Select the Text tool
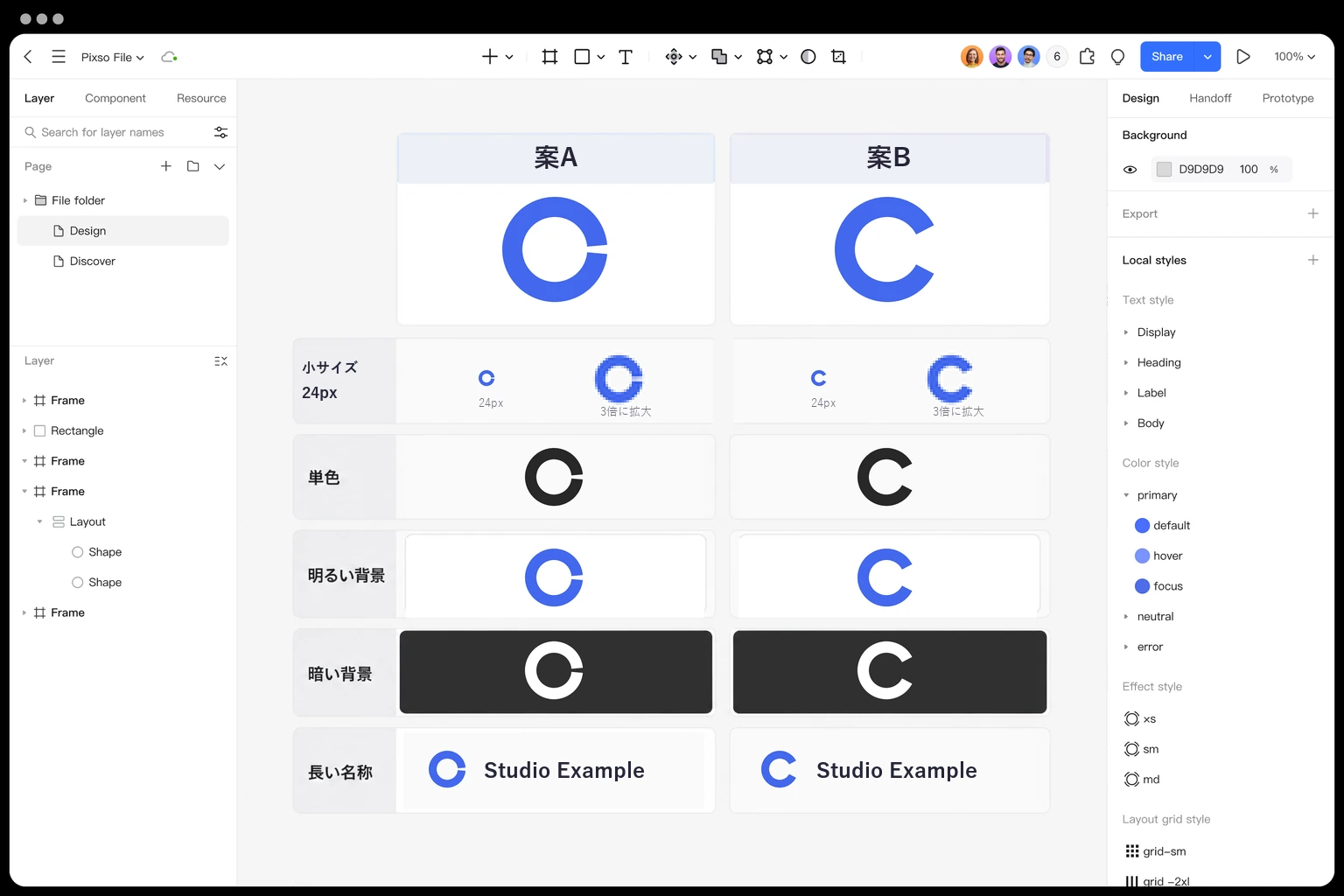 [626, 57]
